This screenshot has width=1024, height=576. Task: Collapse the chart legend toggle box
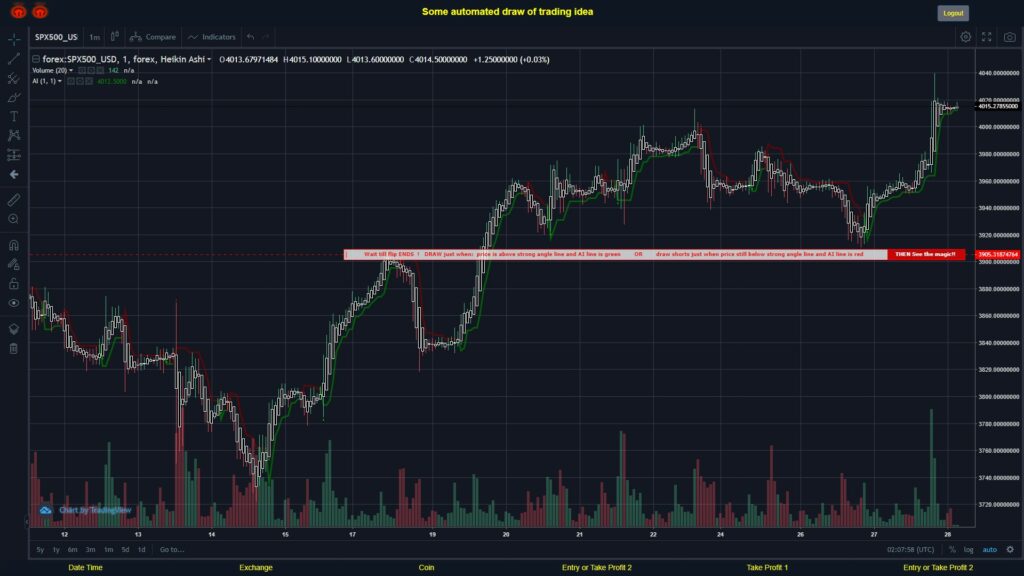[36, 59]
